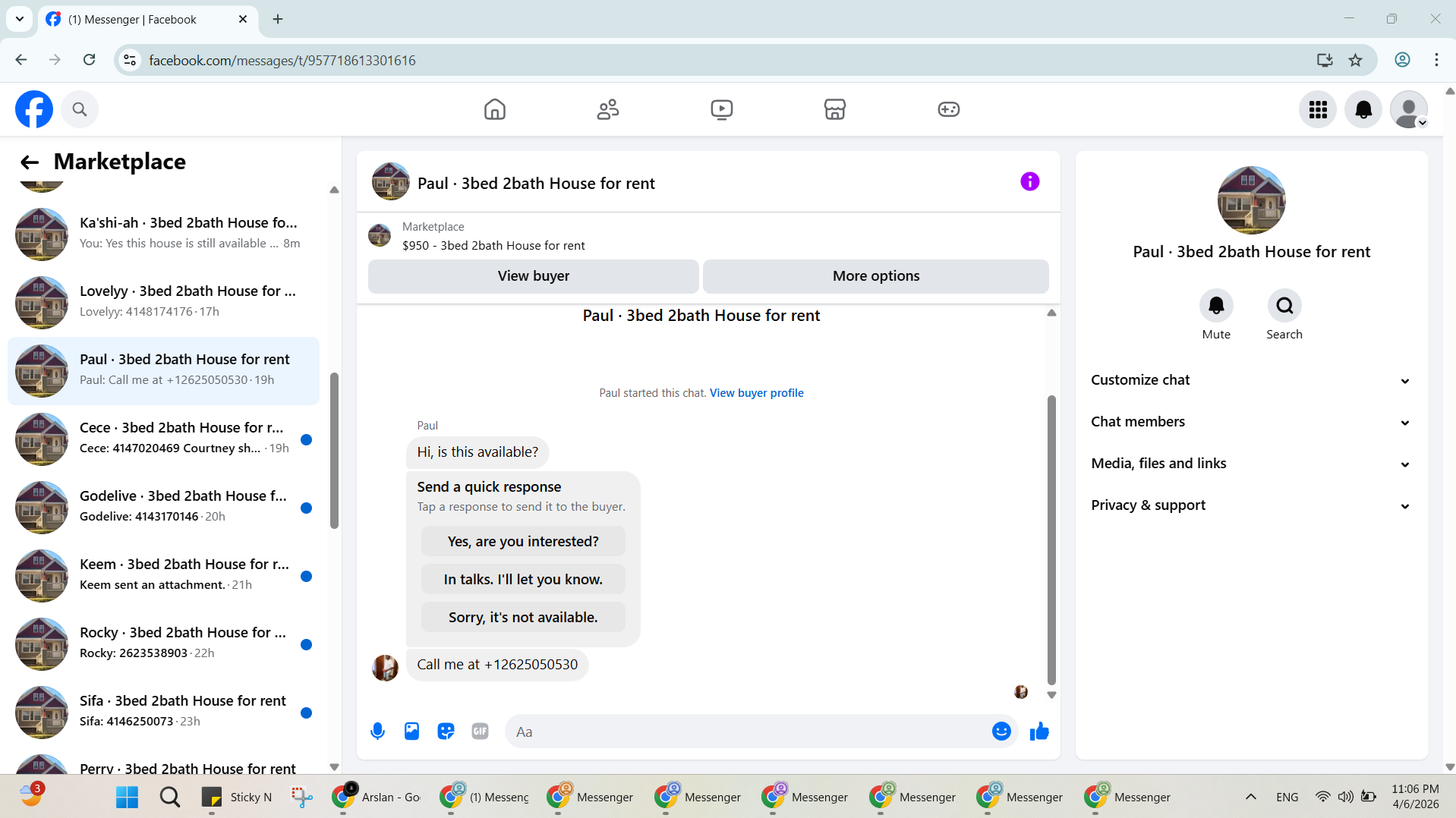Attach a photo with the image icon

click(411, 731)
